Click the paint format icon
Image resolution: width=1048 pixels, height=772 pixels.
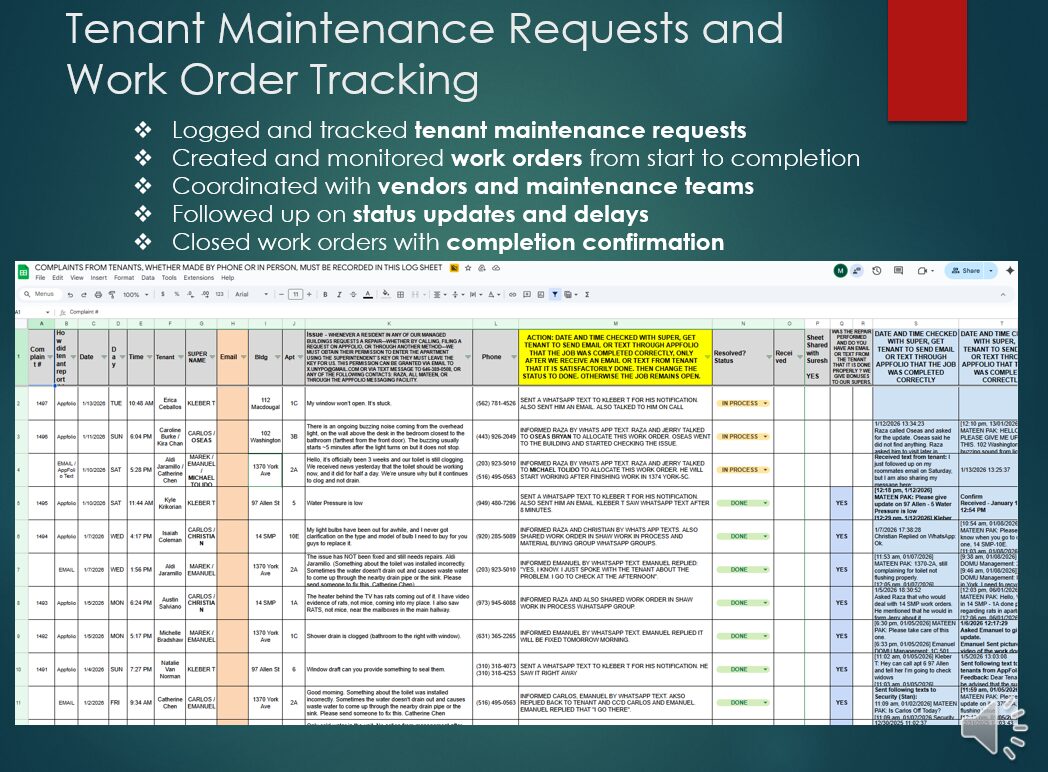[x=109, y=295]
